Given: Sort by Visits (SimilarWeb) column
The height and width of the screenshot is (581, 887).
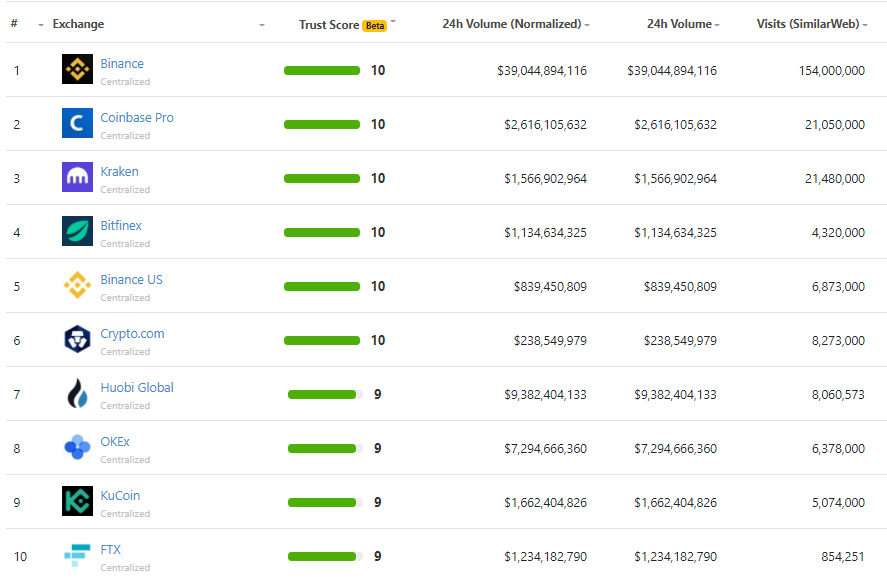Looking at the screenshot, I should [x=812, y=24].
